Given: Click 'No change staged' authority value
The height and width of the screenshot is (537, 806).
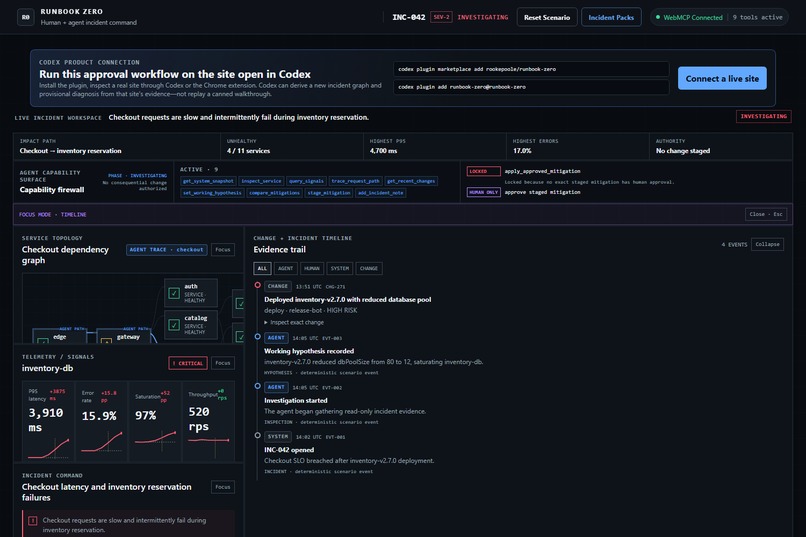Looking at the screenshot, I should (683, 151).
